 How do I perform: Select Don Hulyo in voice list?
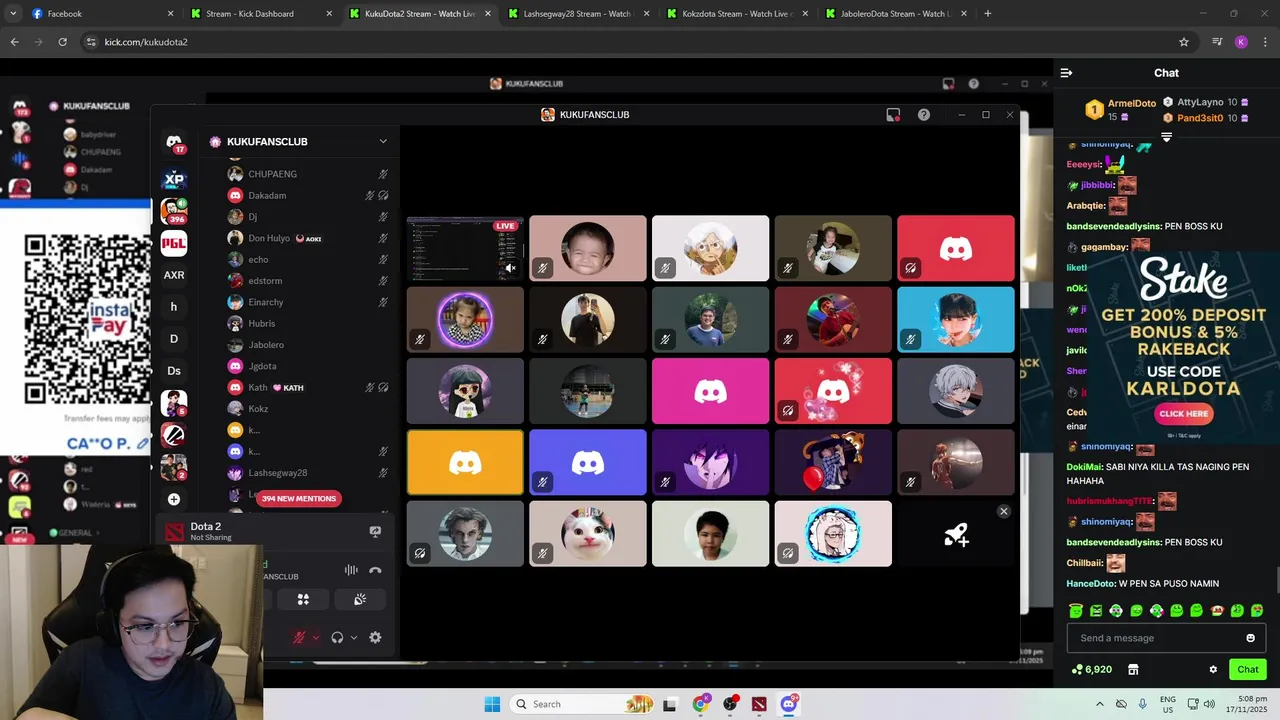coord(306,238)
